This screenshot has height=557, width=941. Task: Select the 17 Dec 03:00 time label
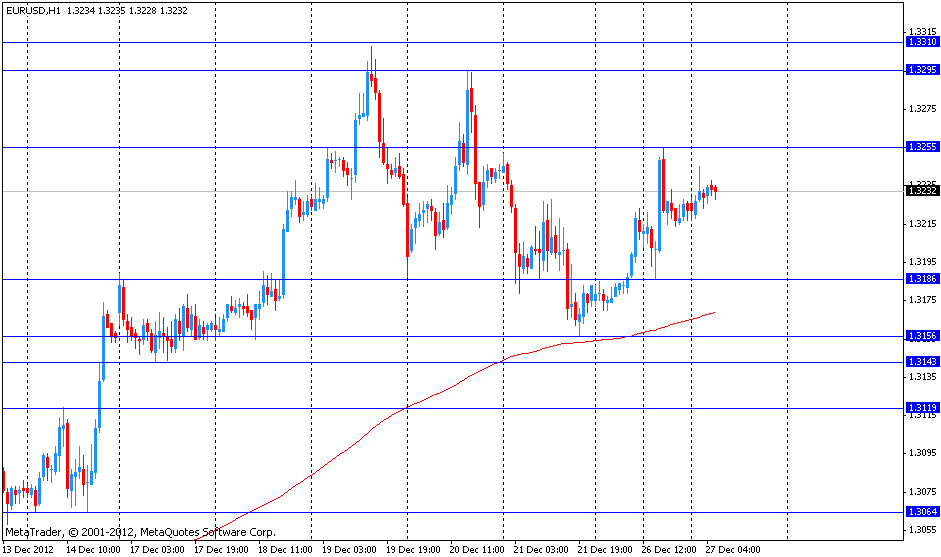click(157, 549)
